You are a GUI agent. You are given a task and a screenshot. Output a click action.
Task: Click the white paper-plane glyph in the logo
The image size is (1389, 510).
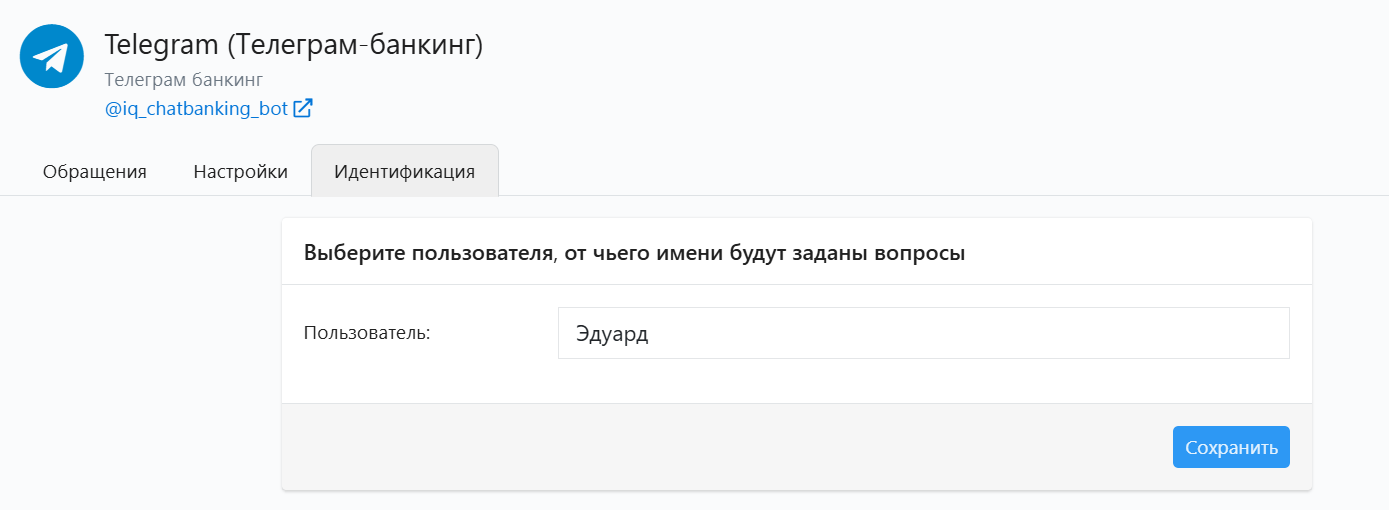click(52, 57)
